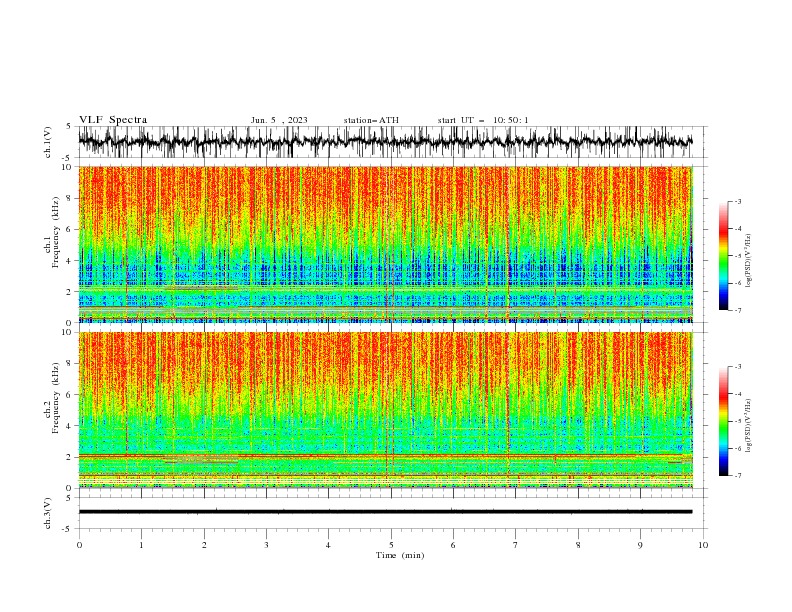The height and width of the screenshot is (612, 792).
Task: Click the "-3" tick on ch.1 colorbar
Action: click(x=737, y=201)
